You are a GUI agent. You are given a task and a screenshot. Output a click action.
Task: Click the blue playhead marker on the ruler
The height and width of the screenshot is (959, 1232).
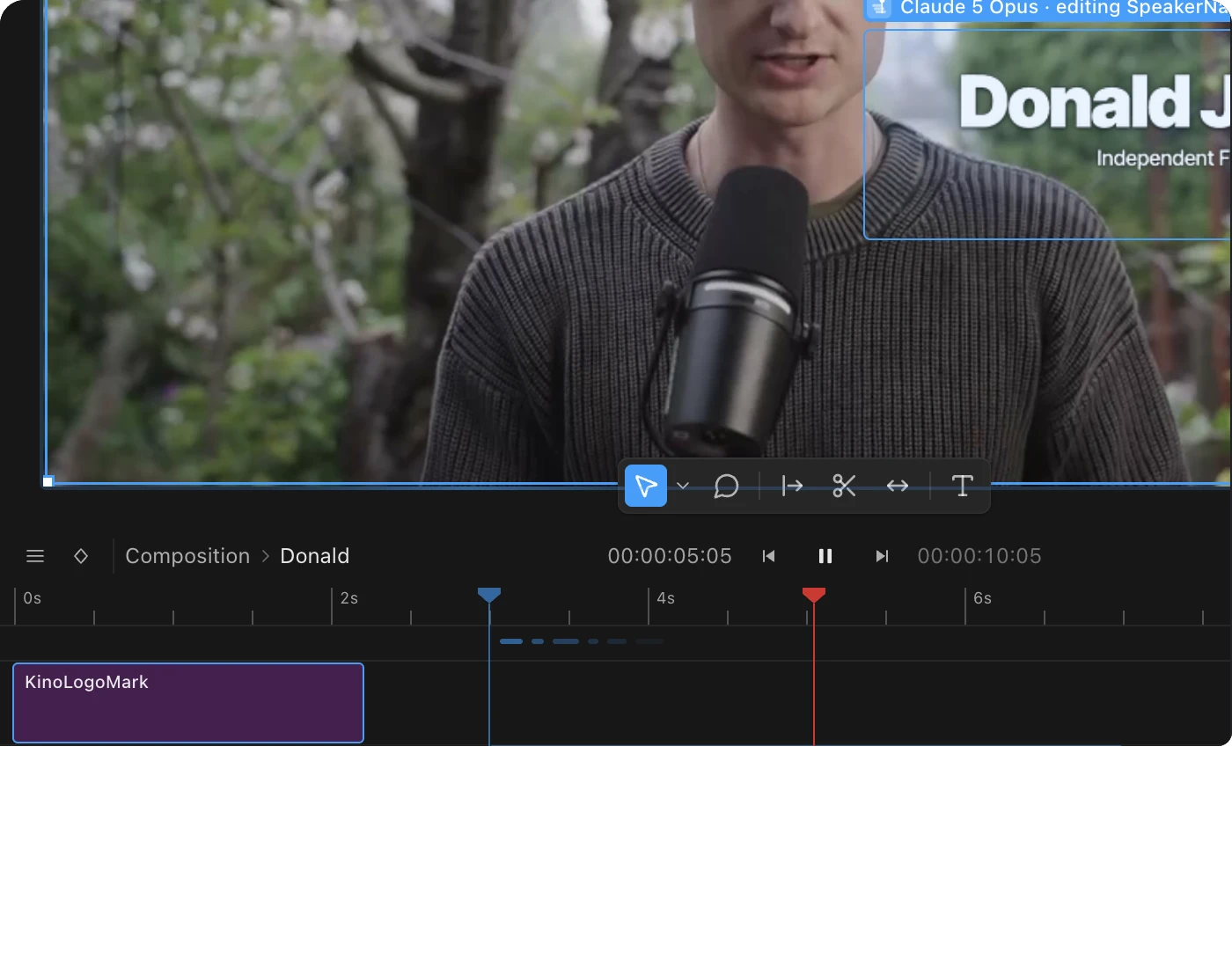[489, 596]
